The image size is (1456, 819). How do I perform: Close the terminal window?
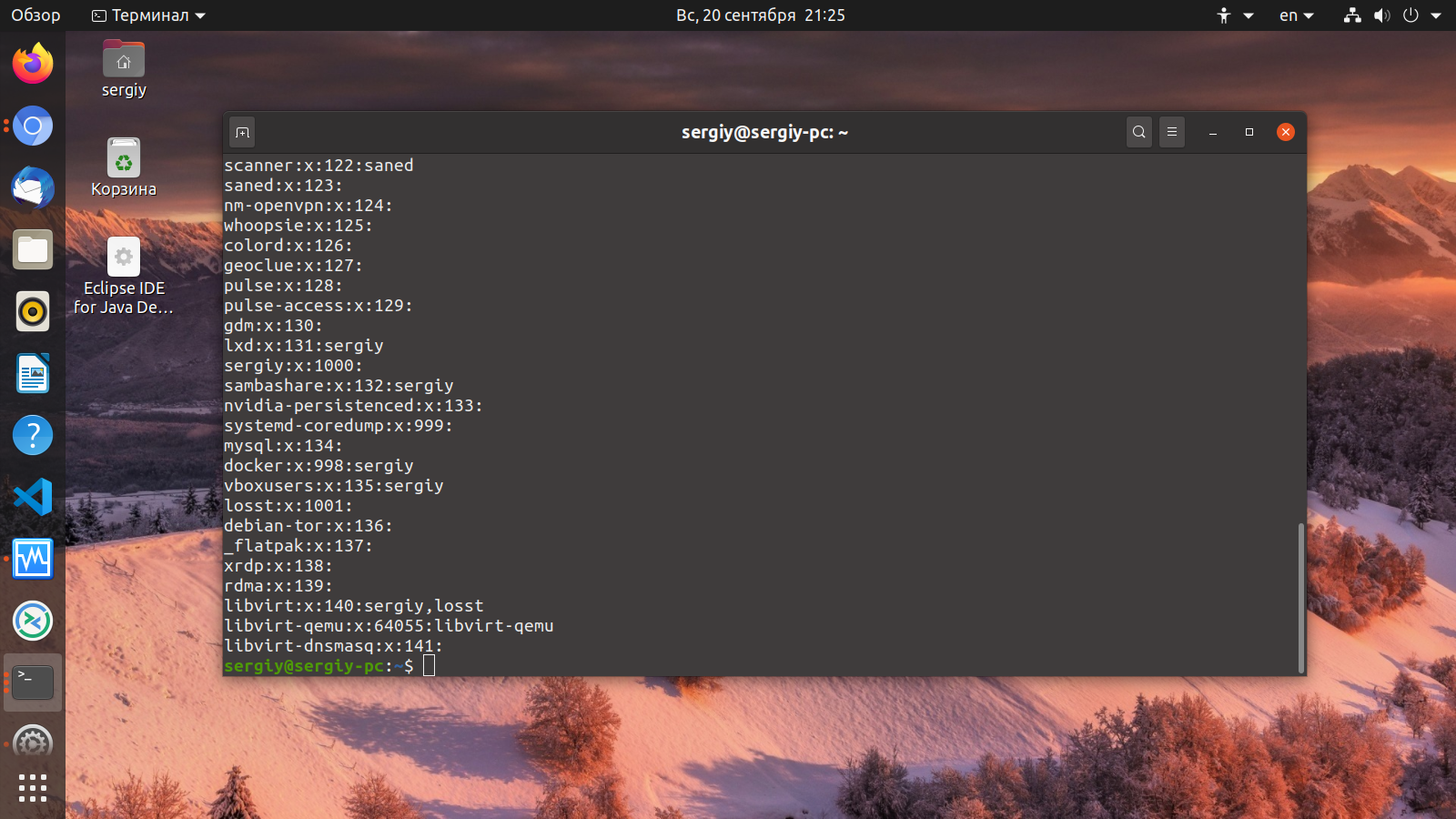(1286, 132)
